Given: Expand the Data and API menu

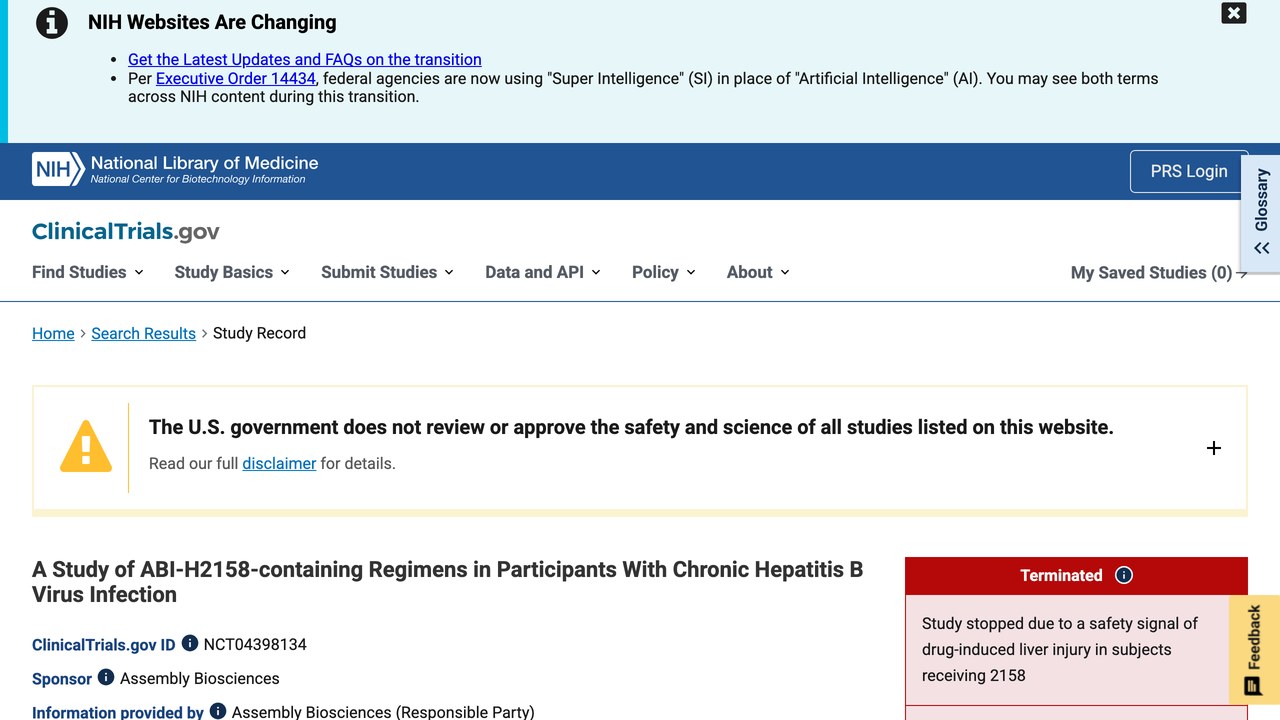Looking at the screenshot, I should pyautogui.click(x=543, y=272).
